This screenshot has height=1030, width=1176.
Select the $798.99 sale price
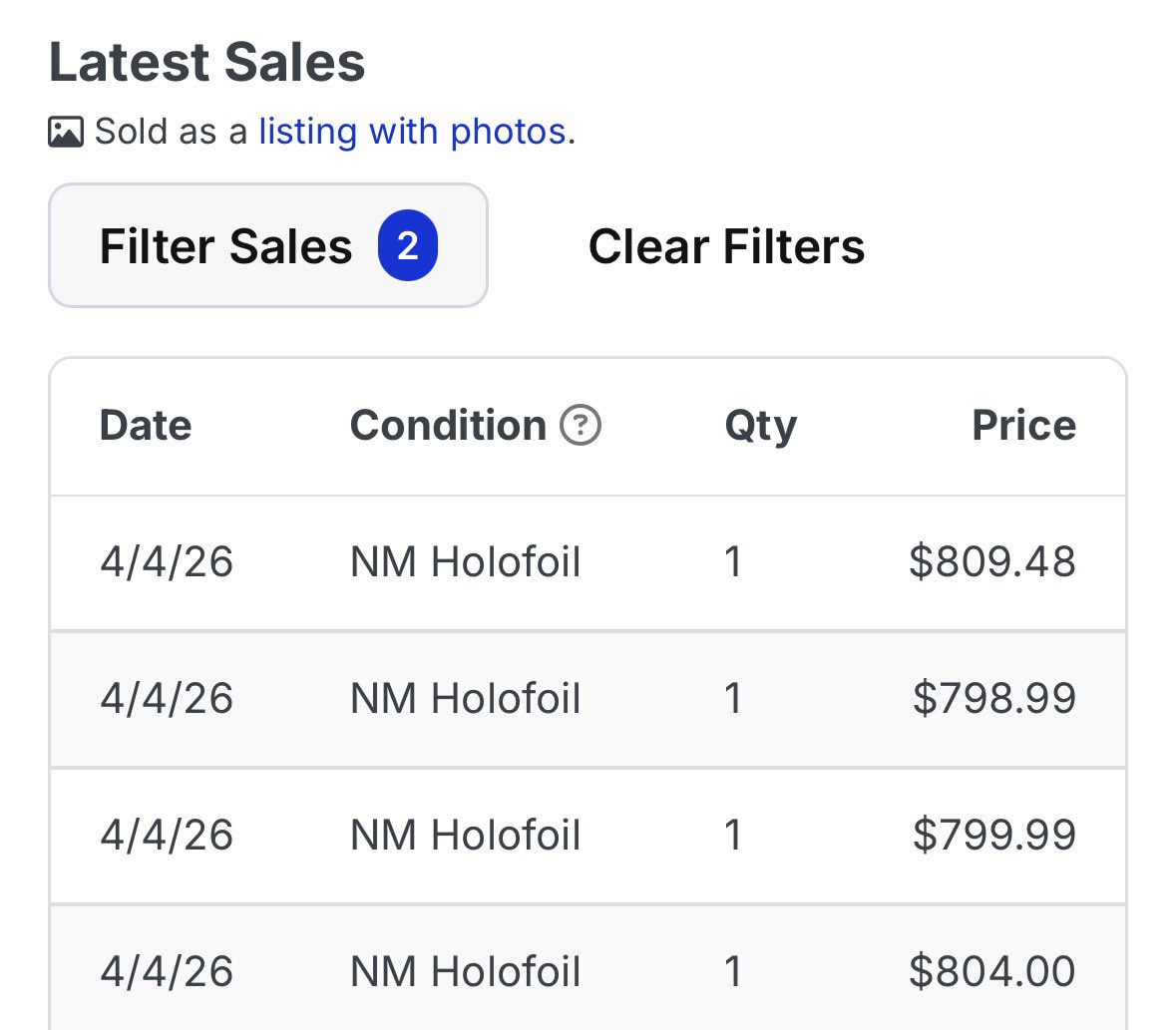[993, 698]
